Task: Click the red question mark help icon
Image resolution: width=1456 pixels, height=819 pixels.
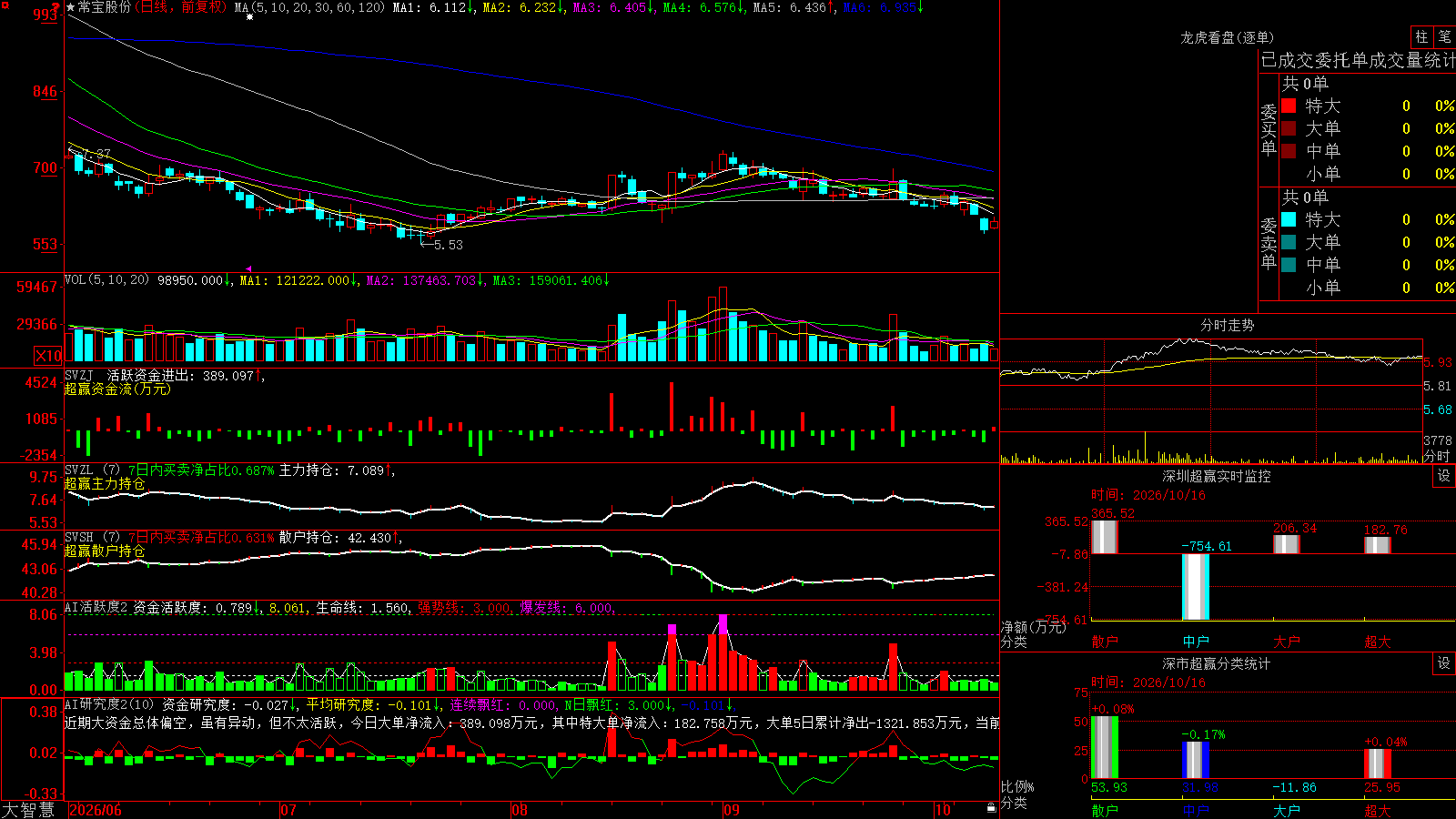Action: click(56, 8)
